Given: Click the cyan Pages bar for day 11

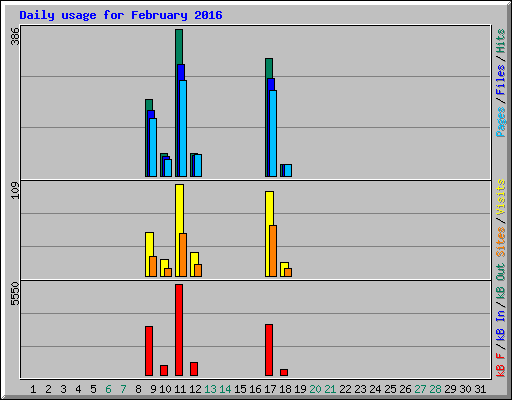Looking at the screenshot, I should (183, 128).
